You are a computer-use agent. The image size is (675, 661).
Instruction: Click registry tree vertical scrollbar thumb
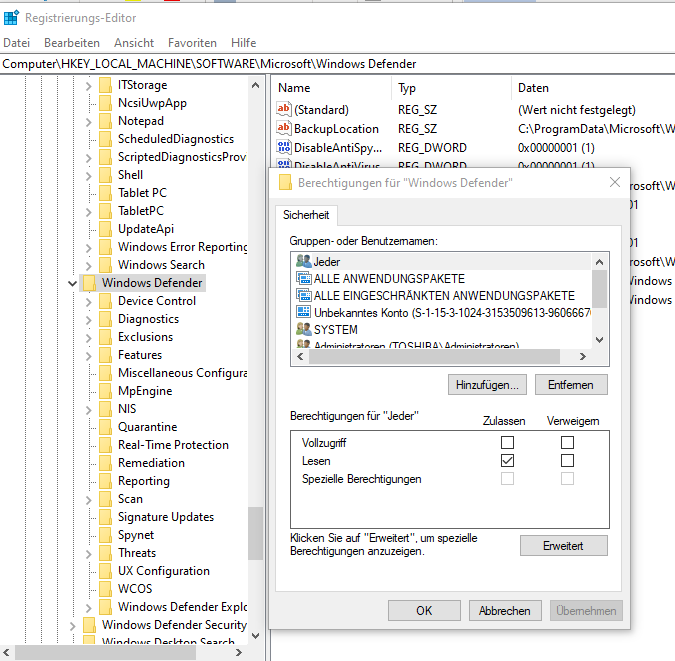coord(255,534)
